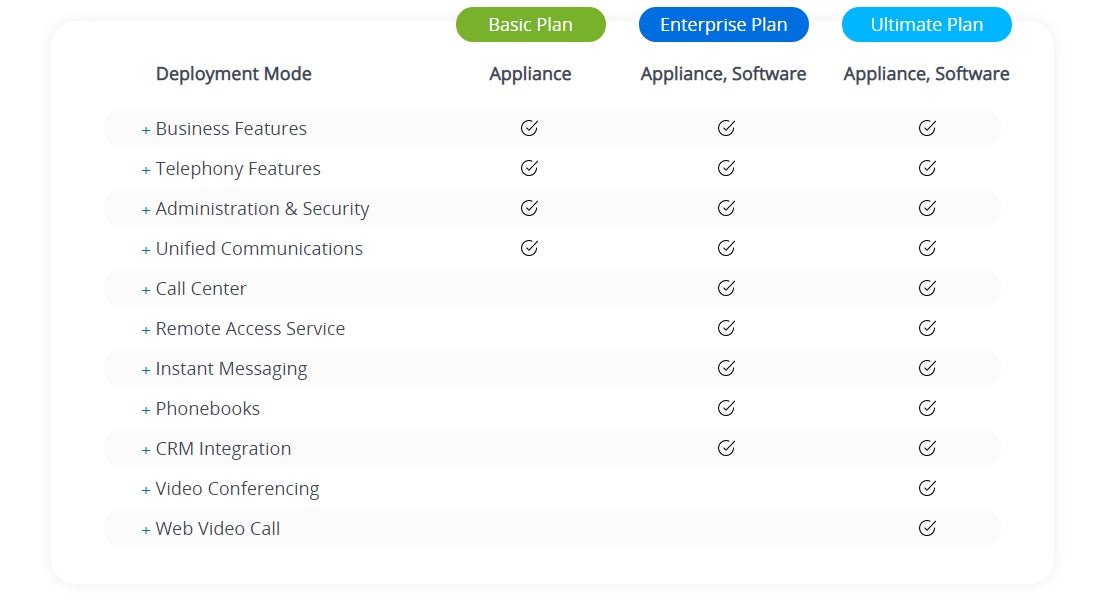Click the Appliance deployment mode label
The width and height of the screenshot is (1111, 613).
530,73
